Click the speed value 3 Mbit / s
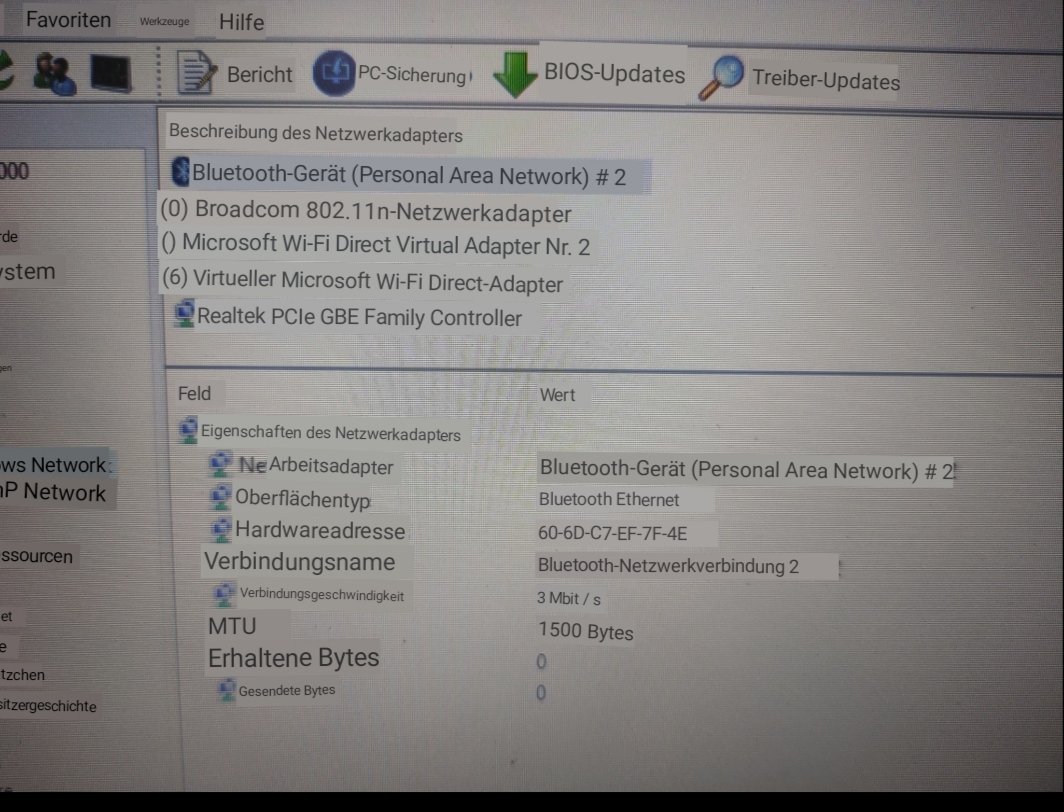Screen dimensions: 1064x812 tap(569, 598)
